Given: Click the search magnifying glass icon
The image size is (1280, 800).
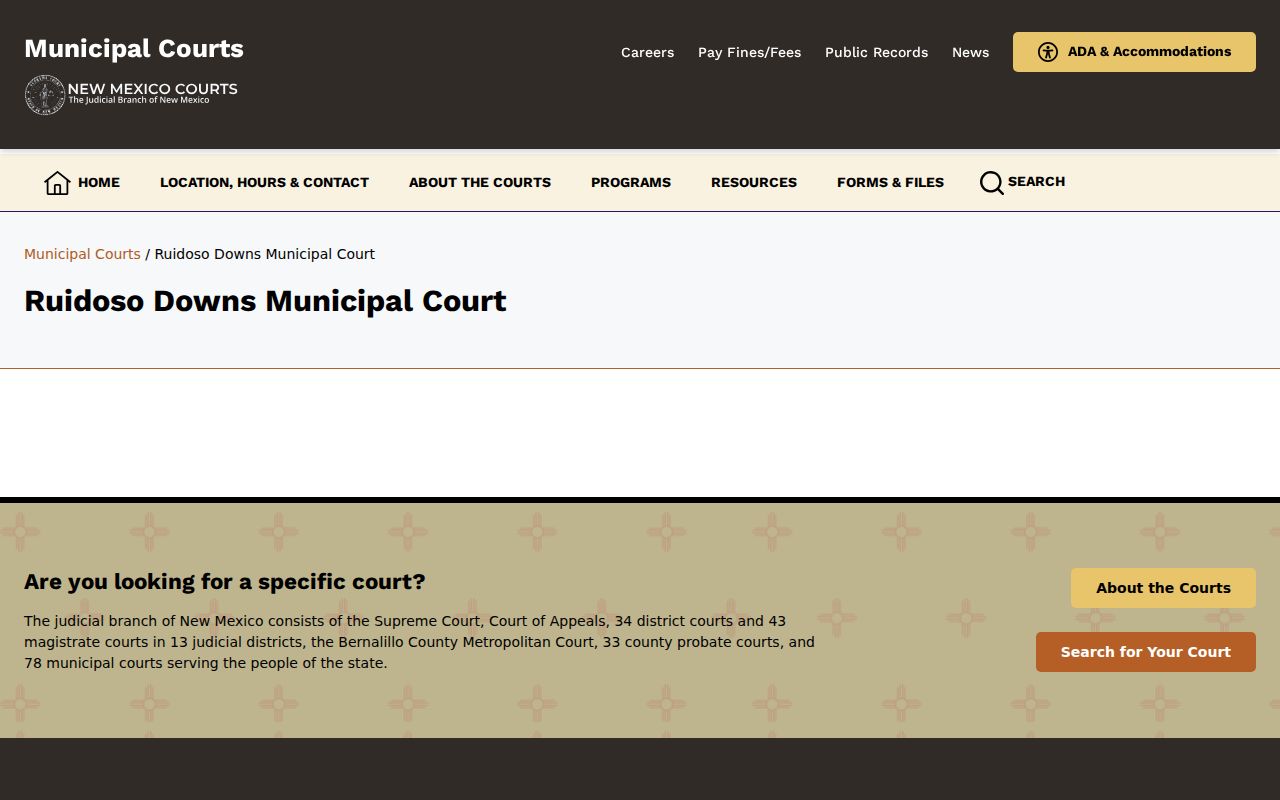Looking at the screenshot, I should [x=991, y=183].
